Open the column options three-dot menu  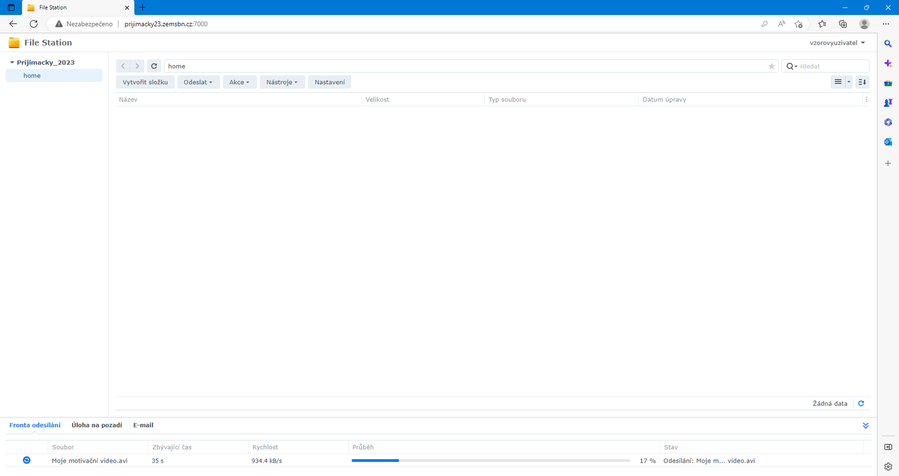866,100
